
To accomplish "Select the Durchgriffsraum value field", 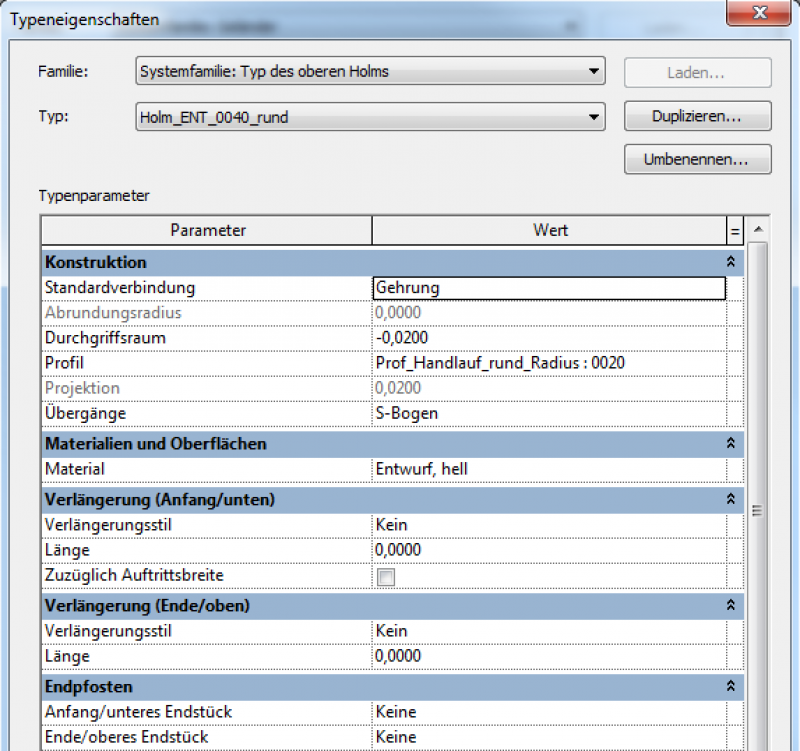I will click(x=548, y=338).
